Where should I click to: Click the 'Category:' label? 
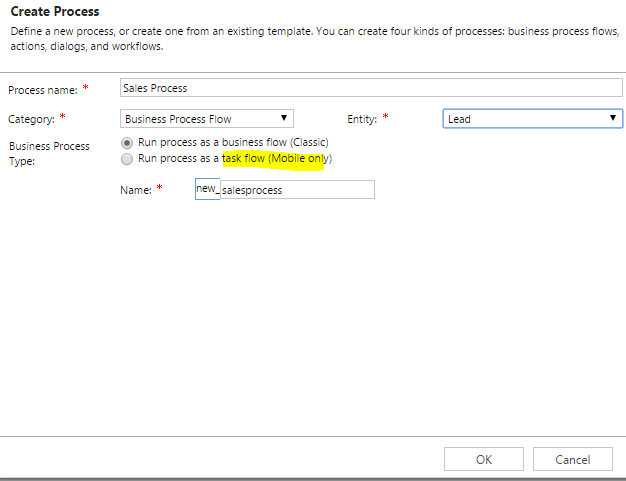pos(34,119)
